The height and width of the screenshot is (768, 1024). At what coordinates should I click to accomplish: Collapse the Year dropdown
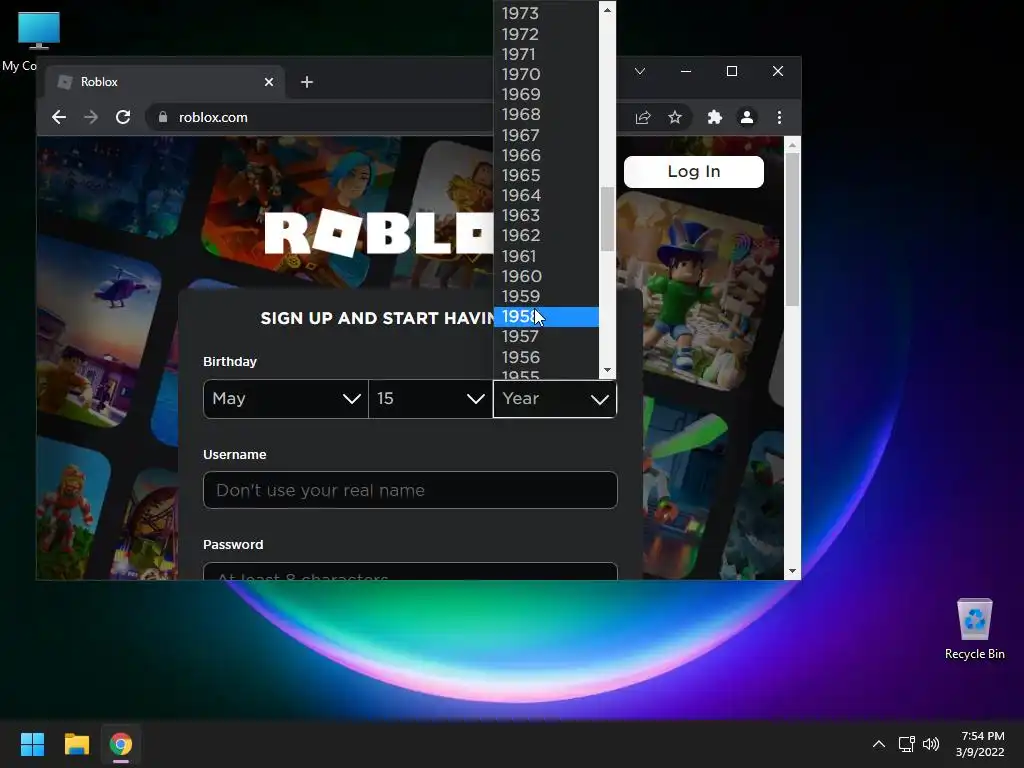click(x=554, y=398)
